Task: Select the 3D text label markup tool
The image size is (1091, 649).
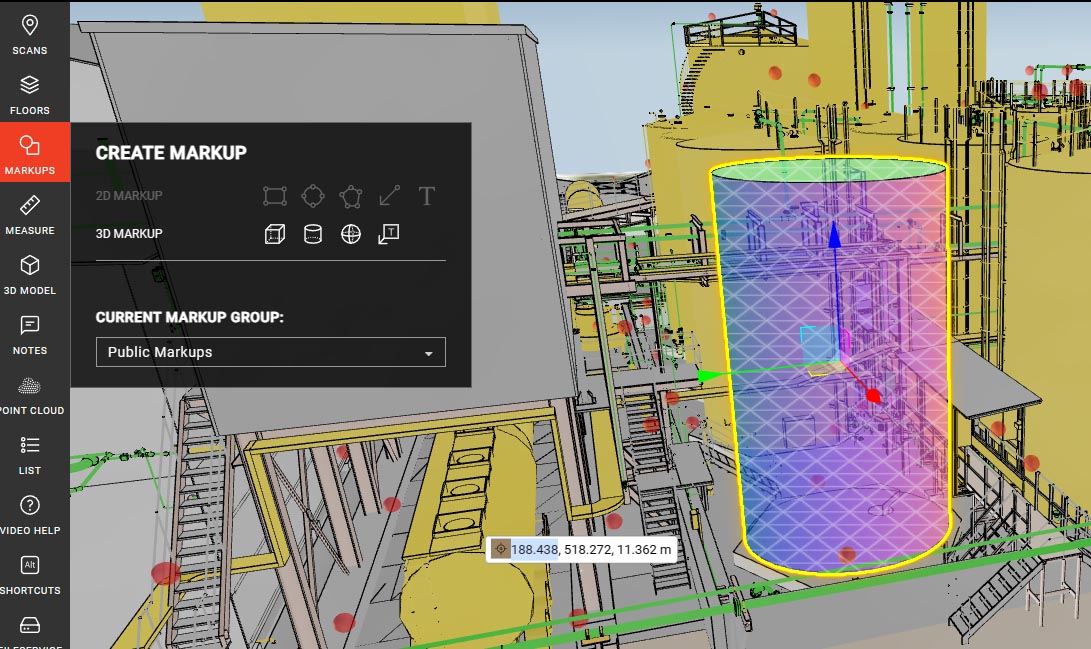Action: (388, 234)
